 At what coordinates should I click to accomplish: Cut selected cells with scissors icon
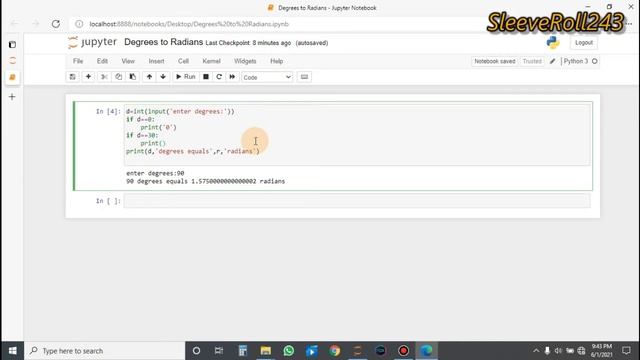pyautogui.click(x=104, y=77)
